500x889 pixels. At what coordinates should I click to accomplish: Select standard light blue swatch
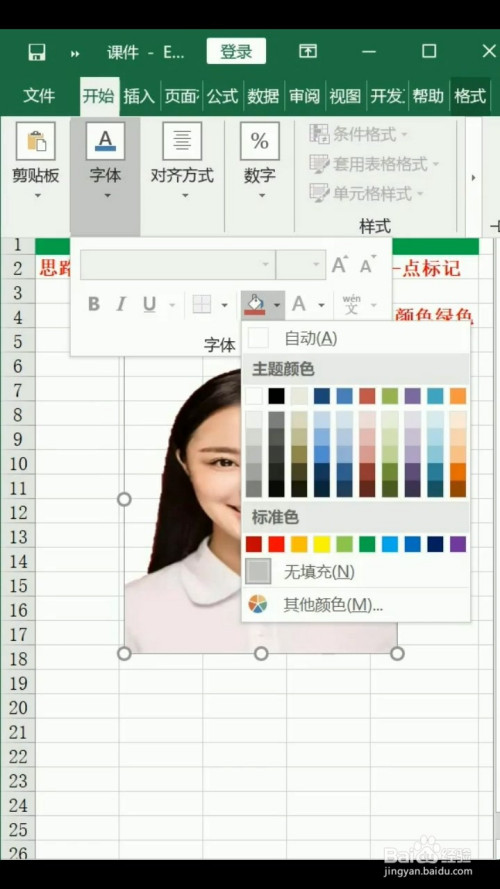point(390,544)
